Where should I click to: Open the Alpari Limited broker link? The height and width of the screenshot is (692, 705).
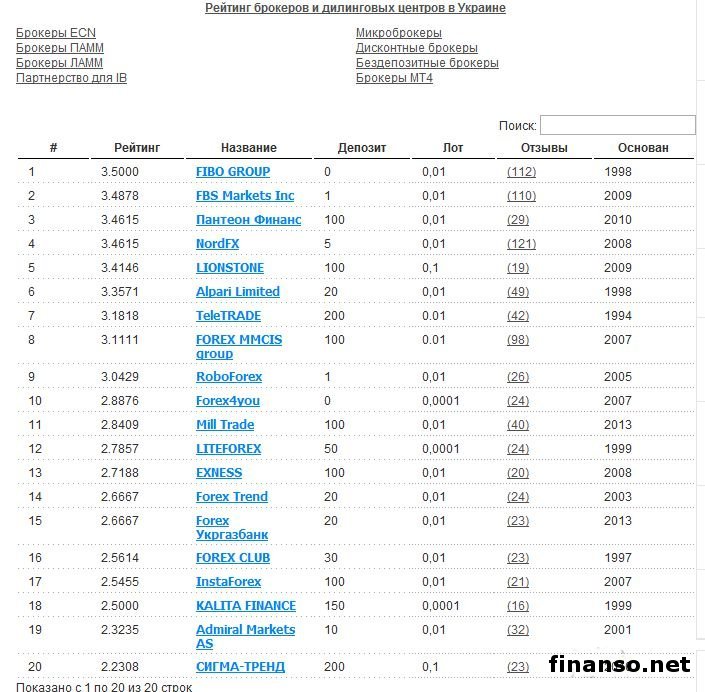point(238,292)
